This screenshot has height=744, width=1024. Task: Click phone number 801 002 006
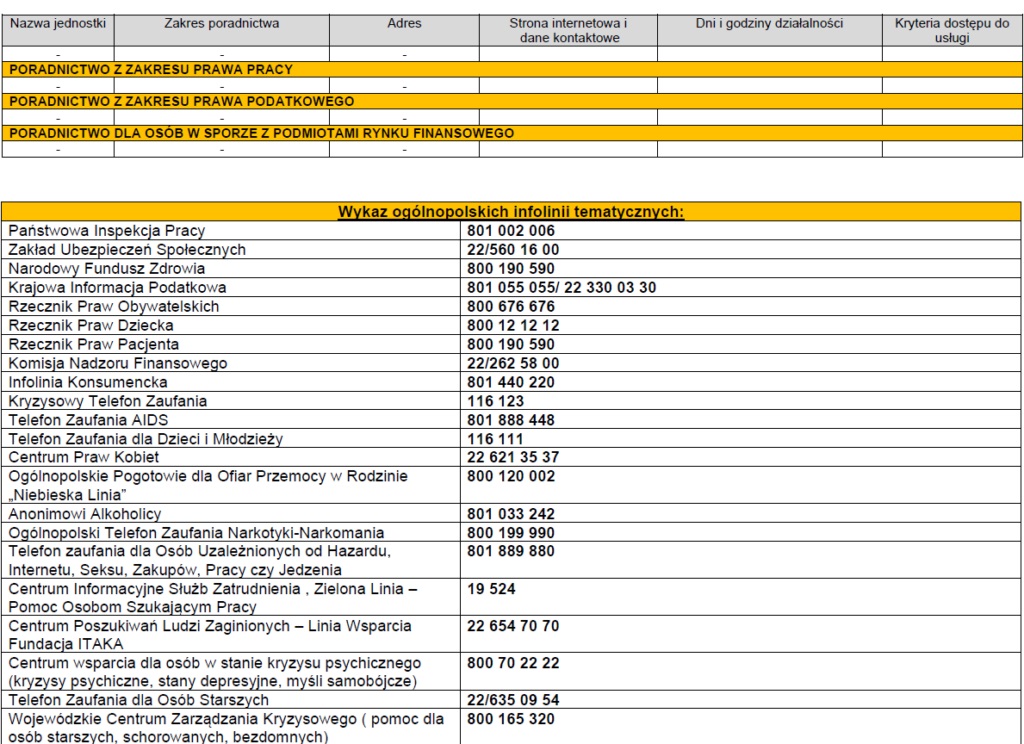[511, 231]
